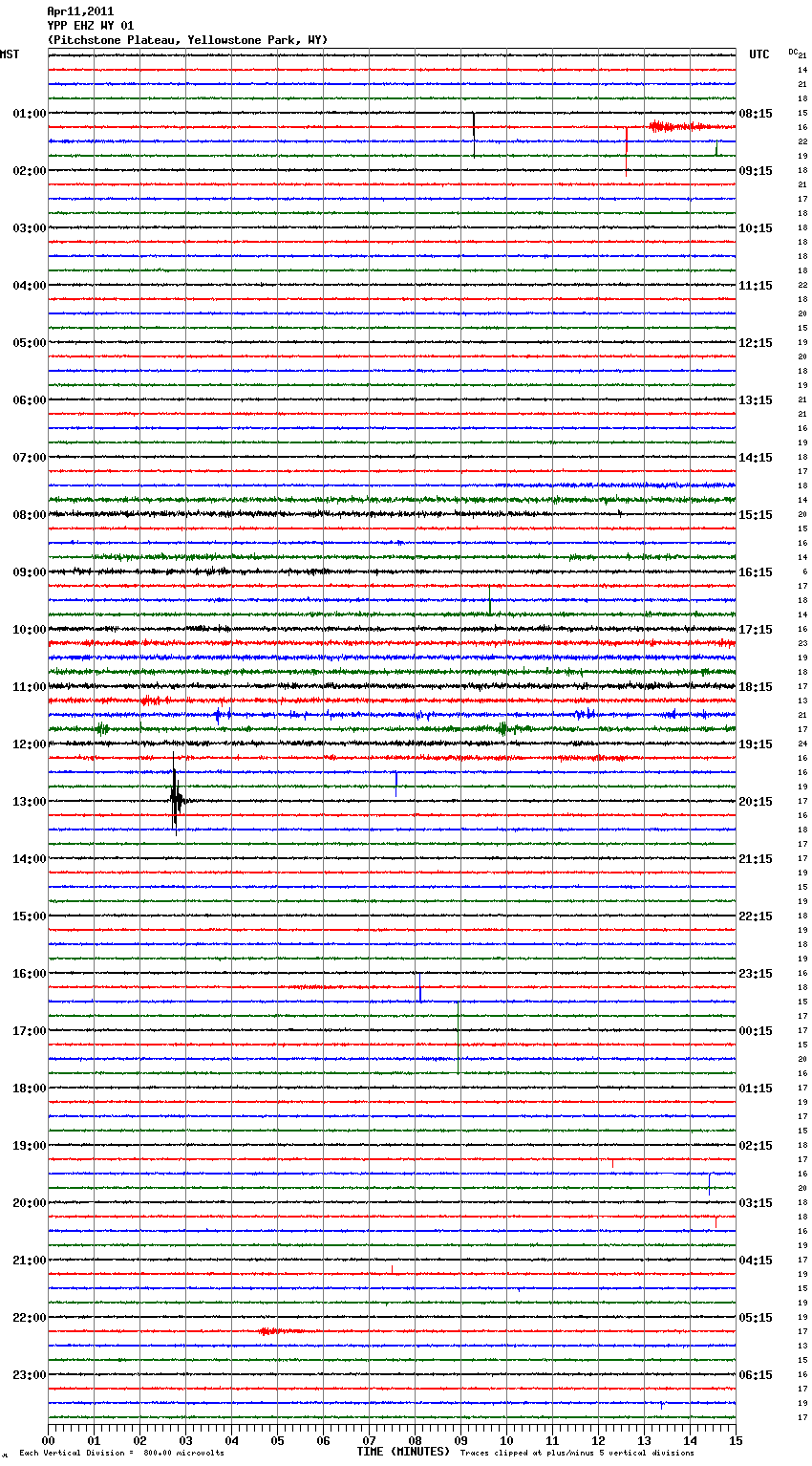Screen dimensions: 812x1466
Task: Click the TIME (MINUTES) axis title
Action: (403, 1452)
